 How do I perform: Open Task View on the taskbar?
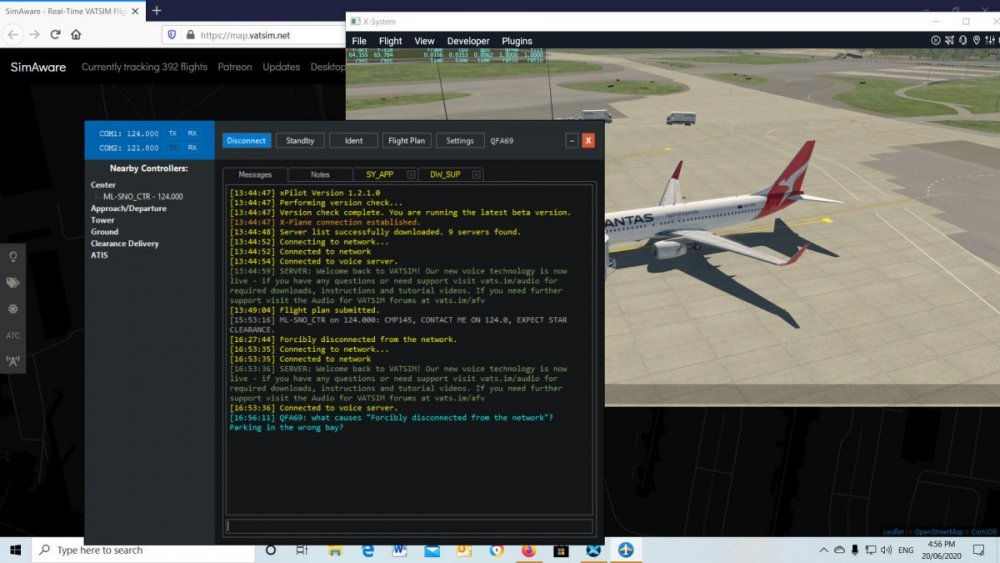point(302,550)
